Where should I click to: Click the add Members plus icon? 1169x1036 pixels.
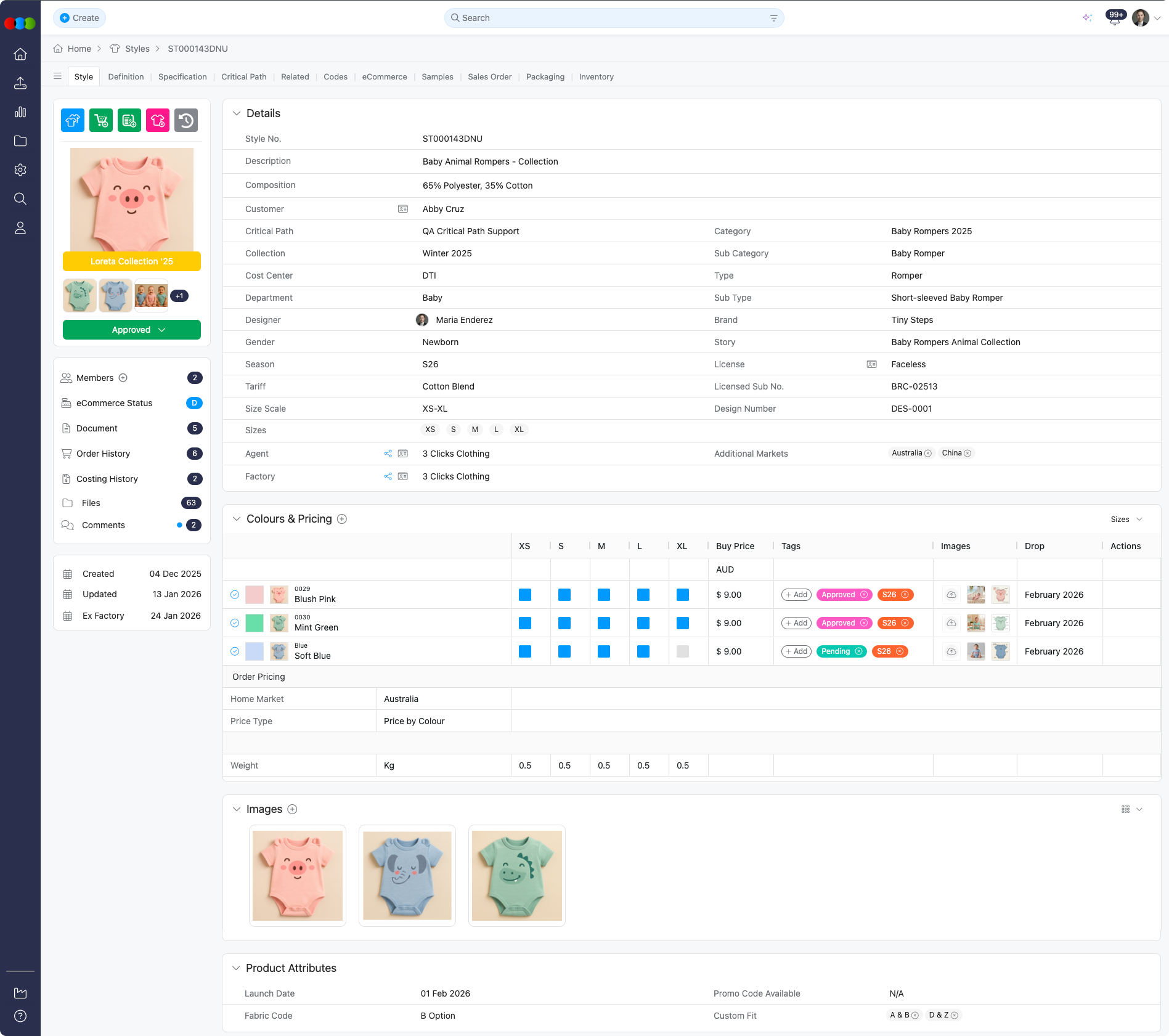click(123, 378)
